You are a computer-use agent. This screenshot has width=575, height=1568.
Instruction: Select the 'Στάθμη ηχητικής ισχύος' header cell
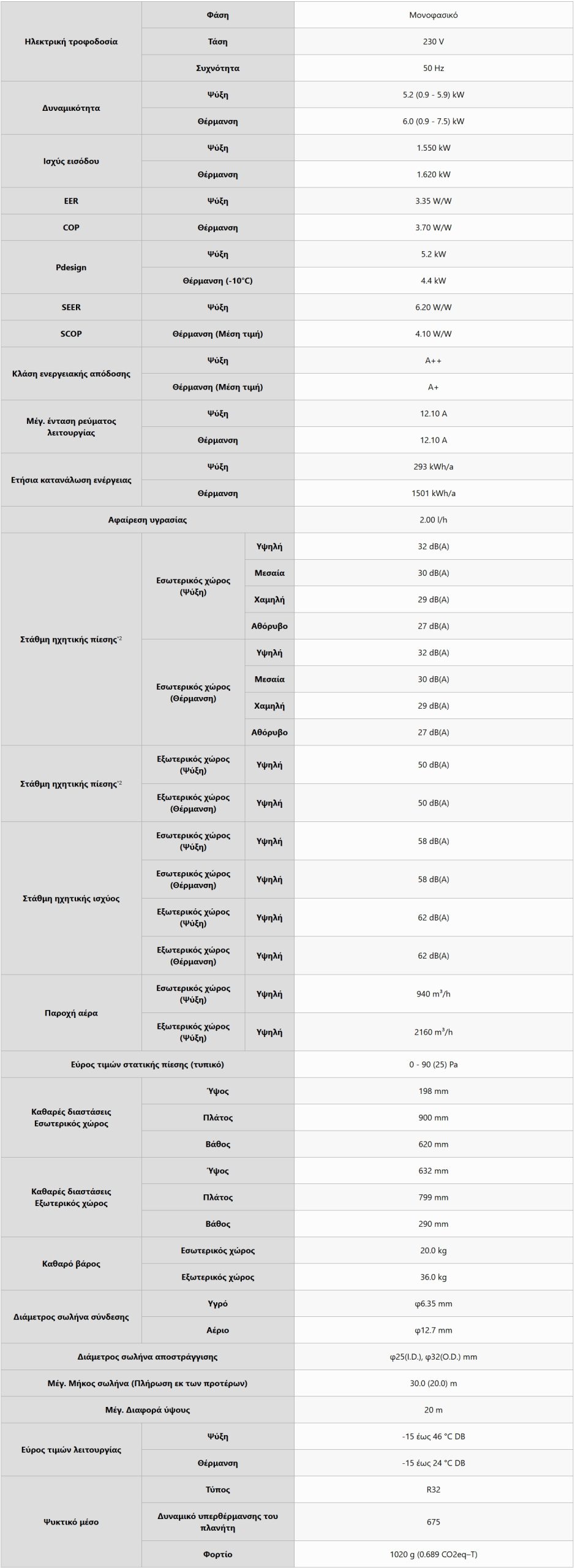71,899
